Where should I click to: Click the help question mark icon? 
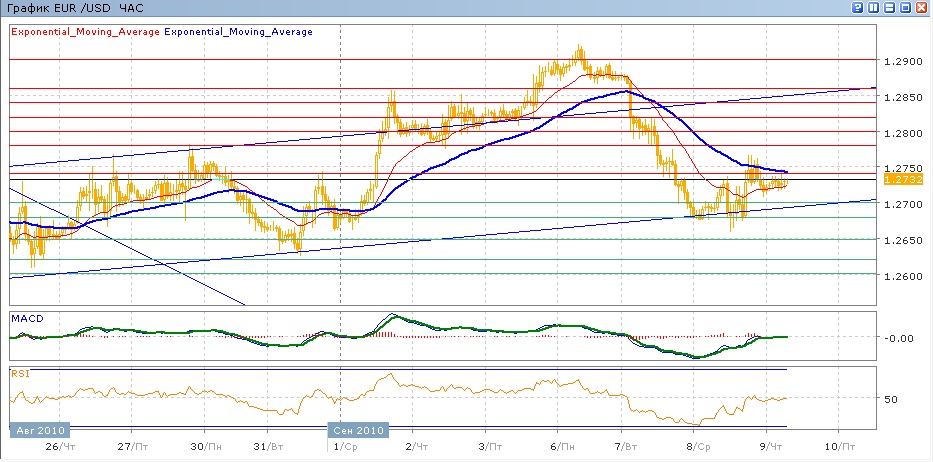click(x=858, y=8)
